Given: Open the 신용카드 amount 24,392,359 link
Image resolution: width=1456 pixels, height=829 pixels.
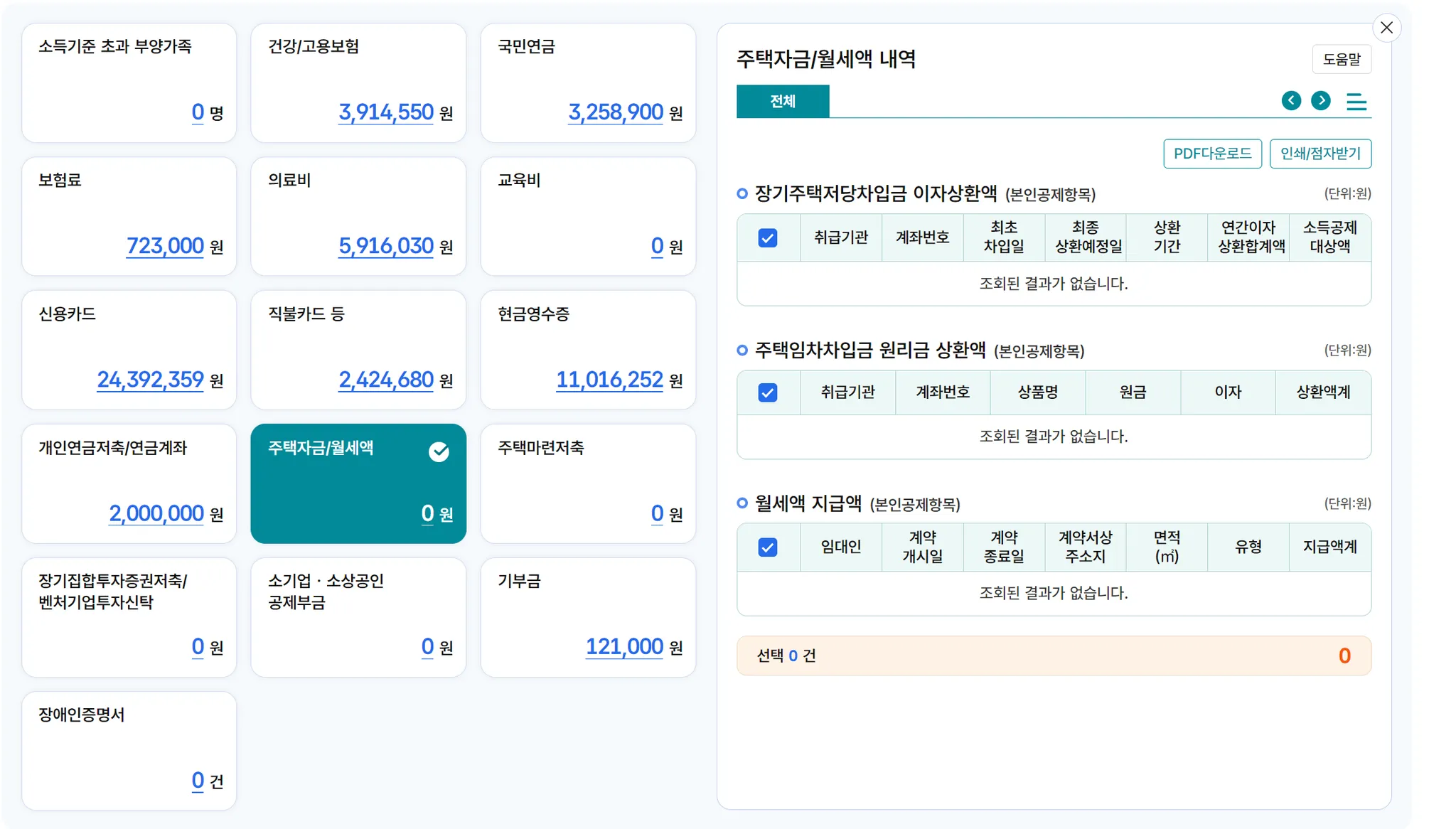Looking at the screenshot, I should (x=151, y=380).
